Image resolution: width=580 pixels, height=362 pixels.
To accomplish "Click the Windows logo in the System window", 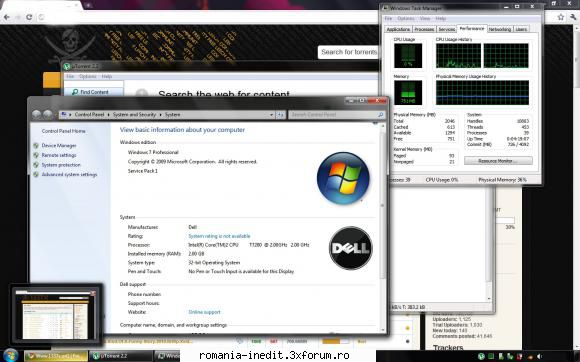I will pos(343,178).
